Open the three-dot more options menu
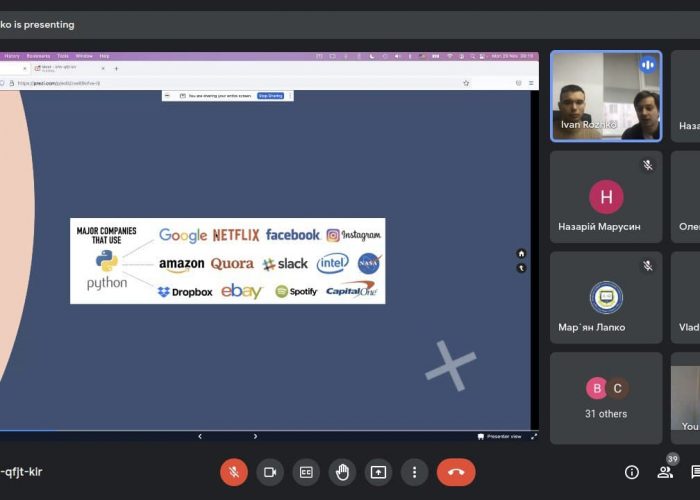The image size is (700, 500). 414,472
